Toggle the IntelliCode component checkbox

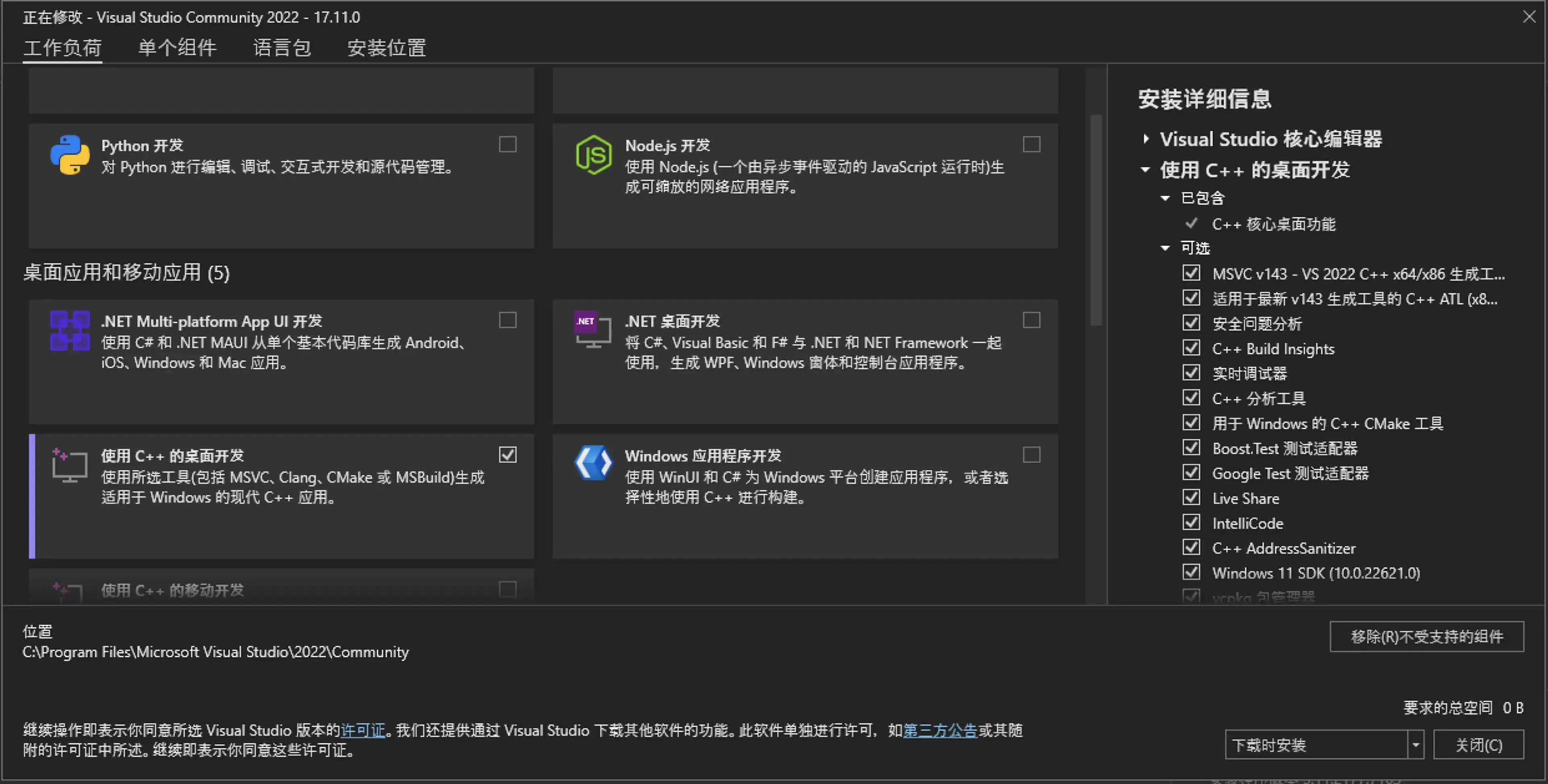click(x=1191, y=522)
